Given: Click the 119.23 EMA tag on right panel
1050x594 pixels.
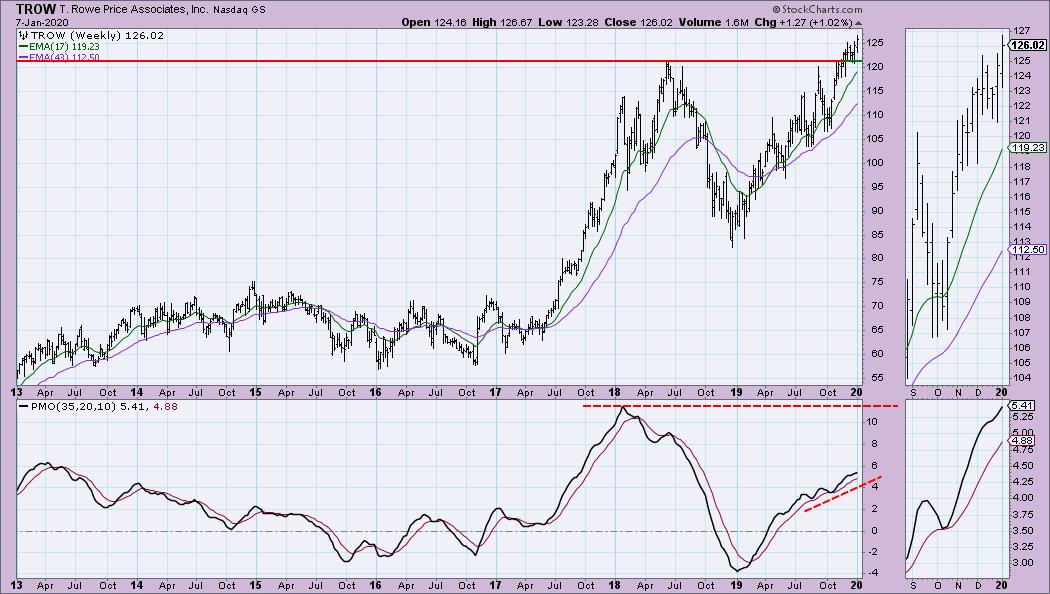Looking at the screenshot, I should click(1029, 148).
